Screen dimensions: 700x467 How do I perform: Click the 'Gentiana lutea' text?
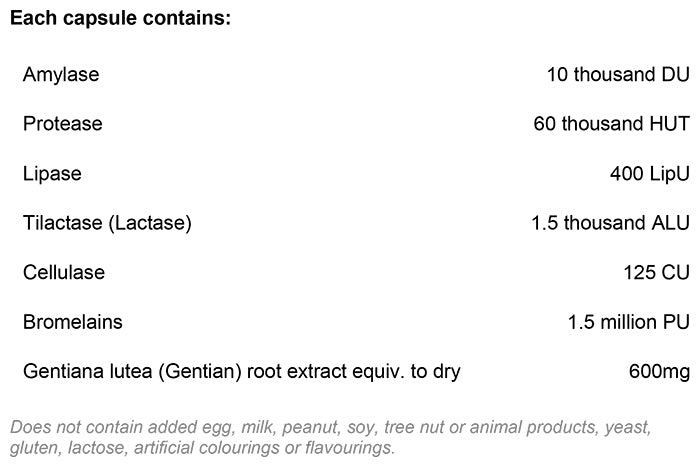pyautogui.click(x=84, y=372)
